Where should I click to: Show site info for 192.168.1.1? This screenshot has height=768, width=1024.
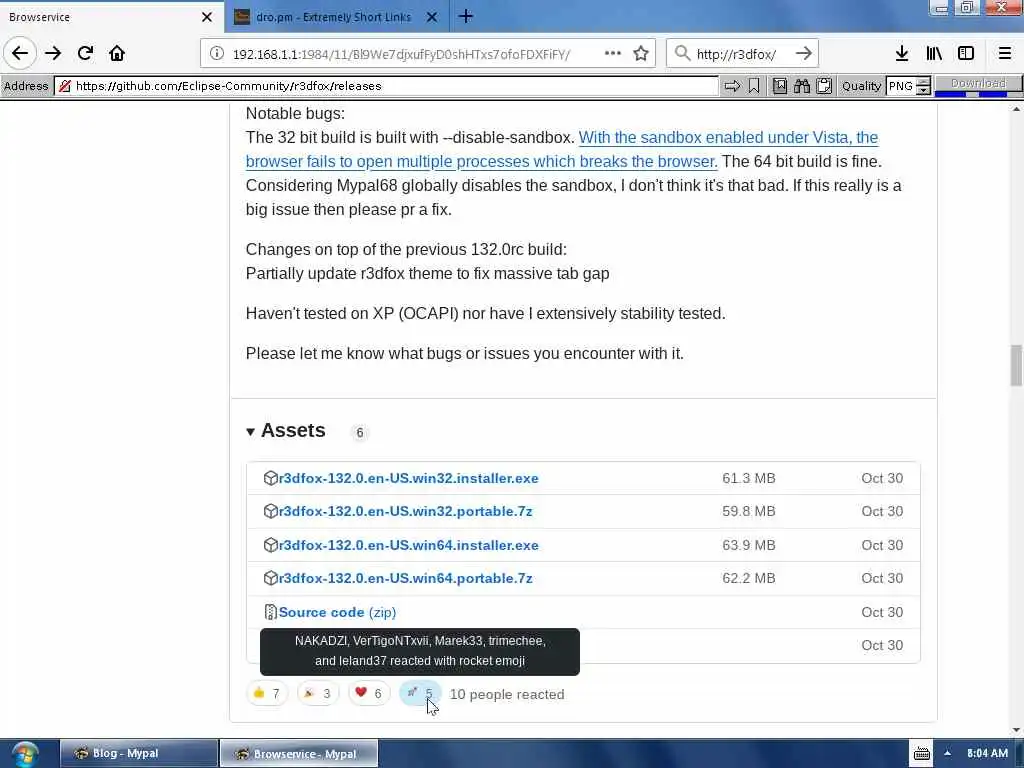pyautogui.click(x=217, y=54)
